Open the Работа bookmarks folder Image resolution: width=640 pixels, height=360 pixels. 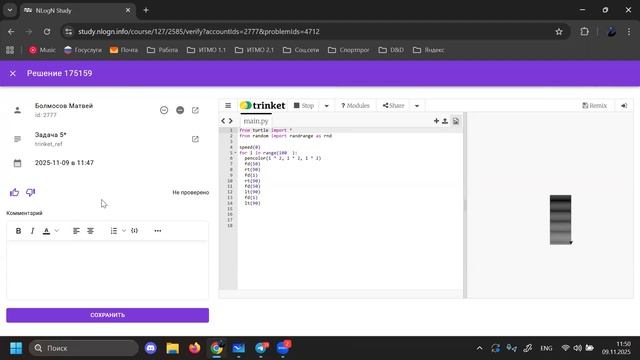tap(162, 50)
